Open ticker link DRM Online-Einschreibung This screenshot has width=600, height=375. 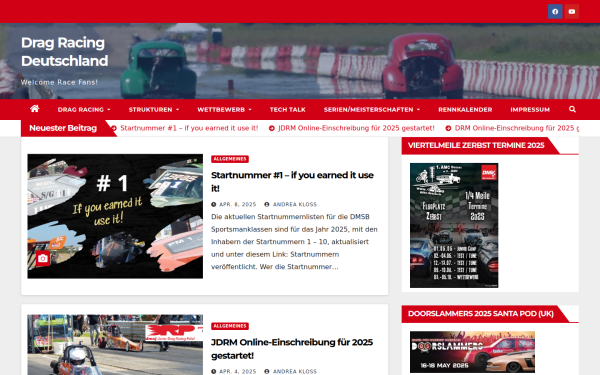pos(517,128)
